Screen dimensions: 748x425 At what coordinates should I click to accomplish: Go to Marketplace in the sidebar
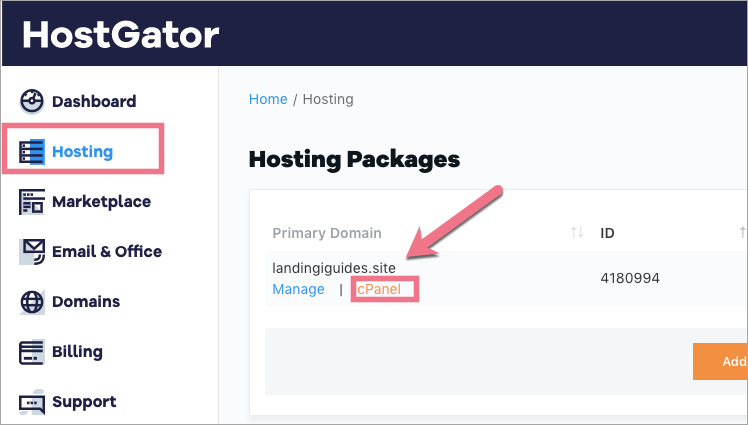[101, 202]
